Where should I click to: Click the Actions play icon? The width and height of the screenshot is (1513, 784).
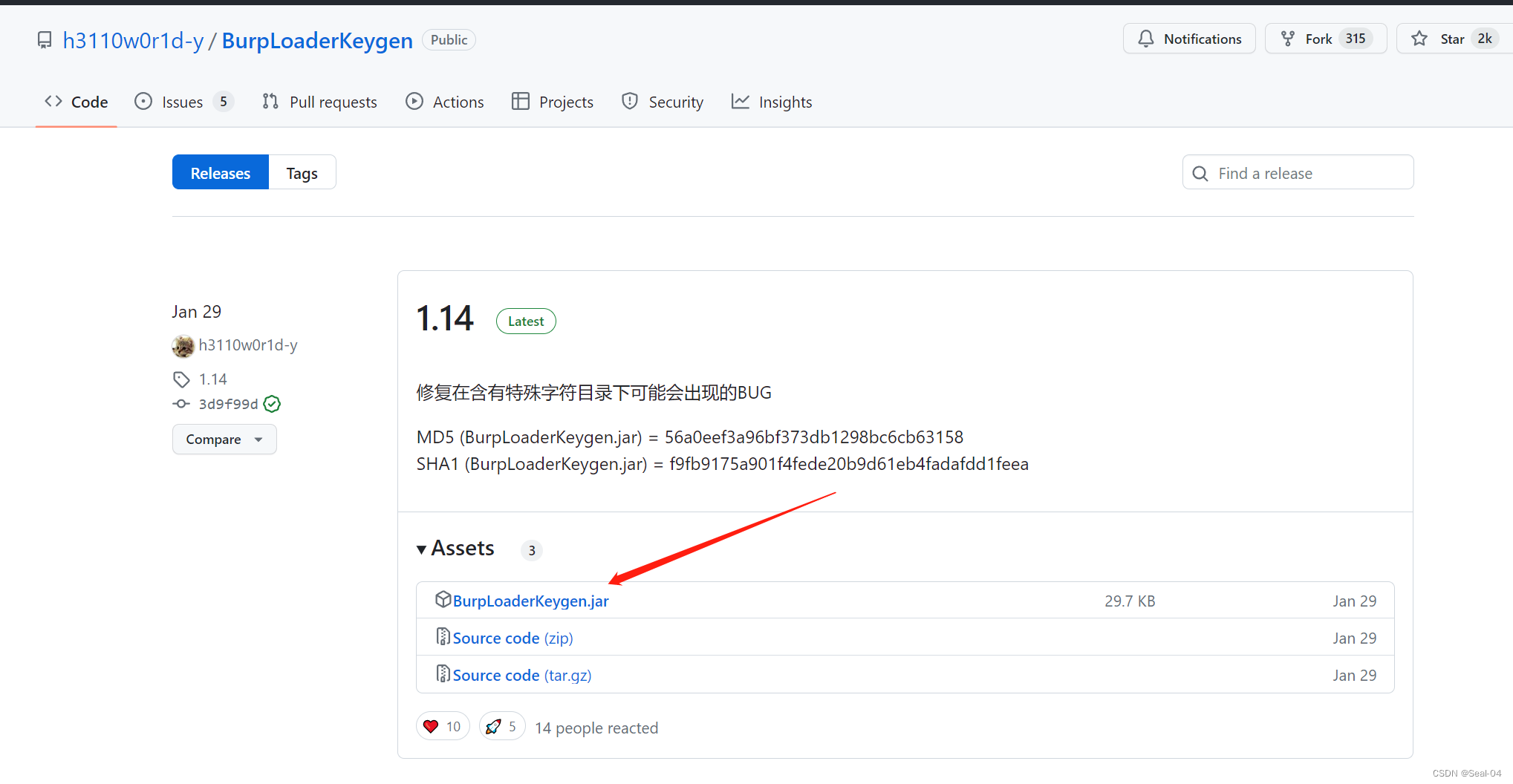coord(414,101)
